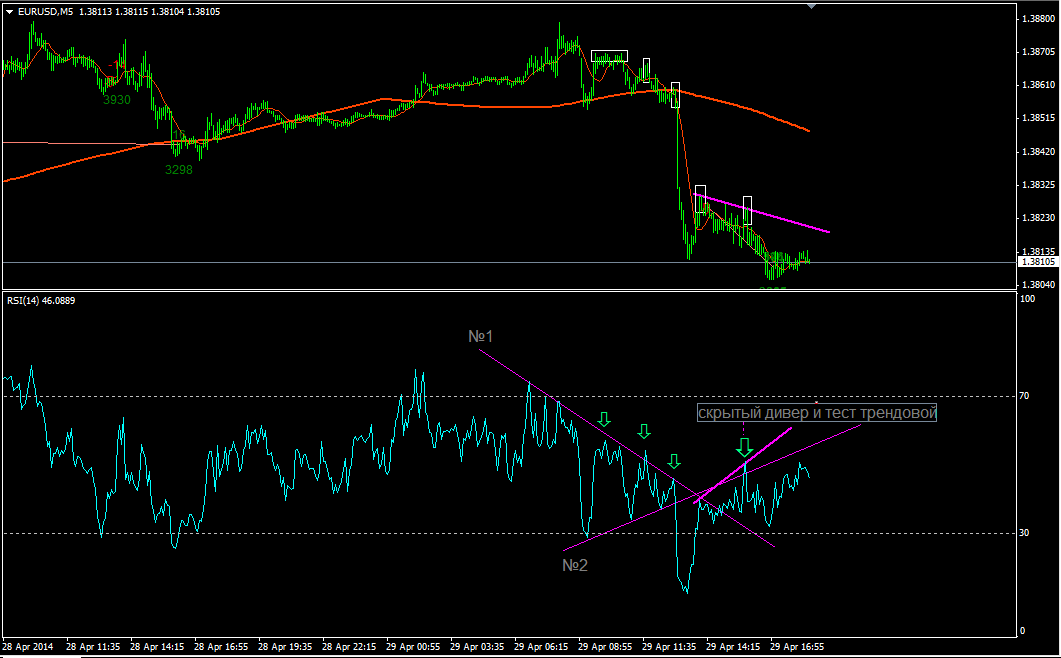Viewport: 1061px width, 658px height.
Task: Click the 29 Apr 16:55 time label
Action: (x=797, y=646)
